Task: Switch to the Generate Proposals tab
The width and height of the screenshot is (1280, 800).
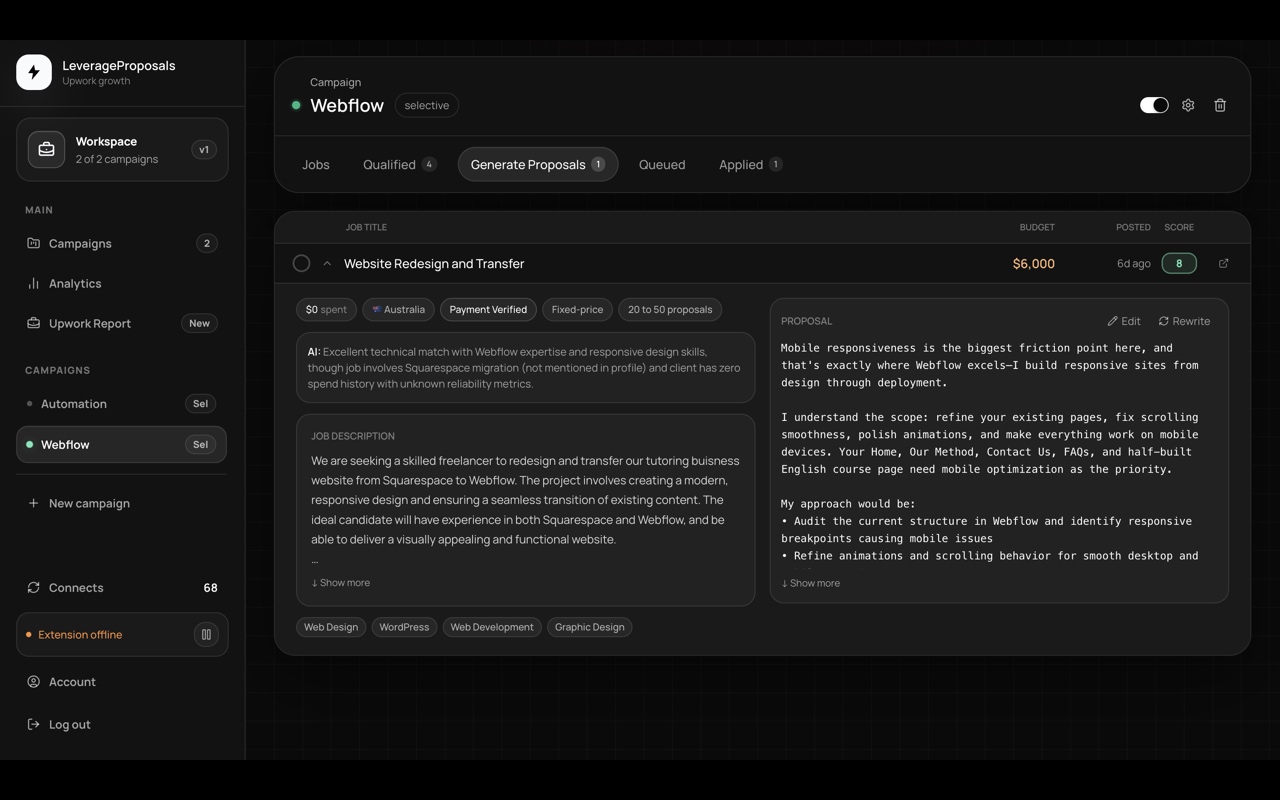Action: pyautogui.click(x=538, y=164)
